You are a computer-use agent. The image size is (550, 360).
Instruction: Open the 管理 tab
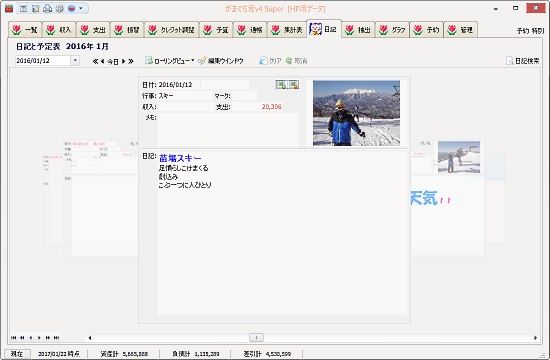460,30
